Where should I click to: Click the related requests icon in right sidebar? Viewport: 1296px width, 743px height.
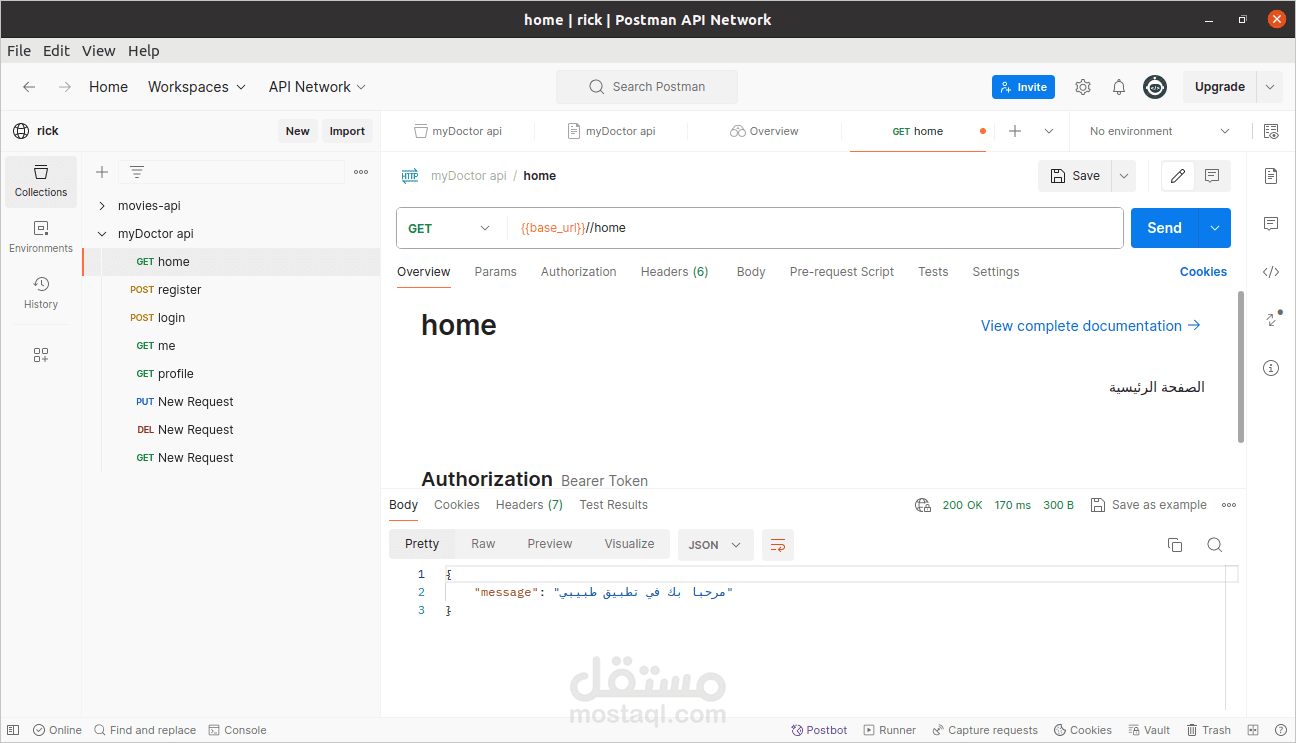tap(1271, 320)
